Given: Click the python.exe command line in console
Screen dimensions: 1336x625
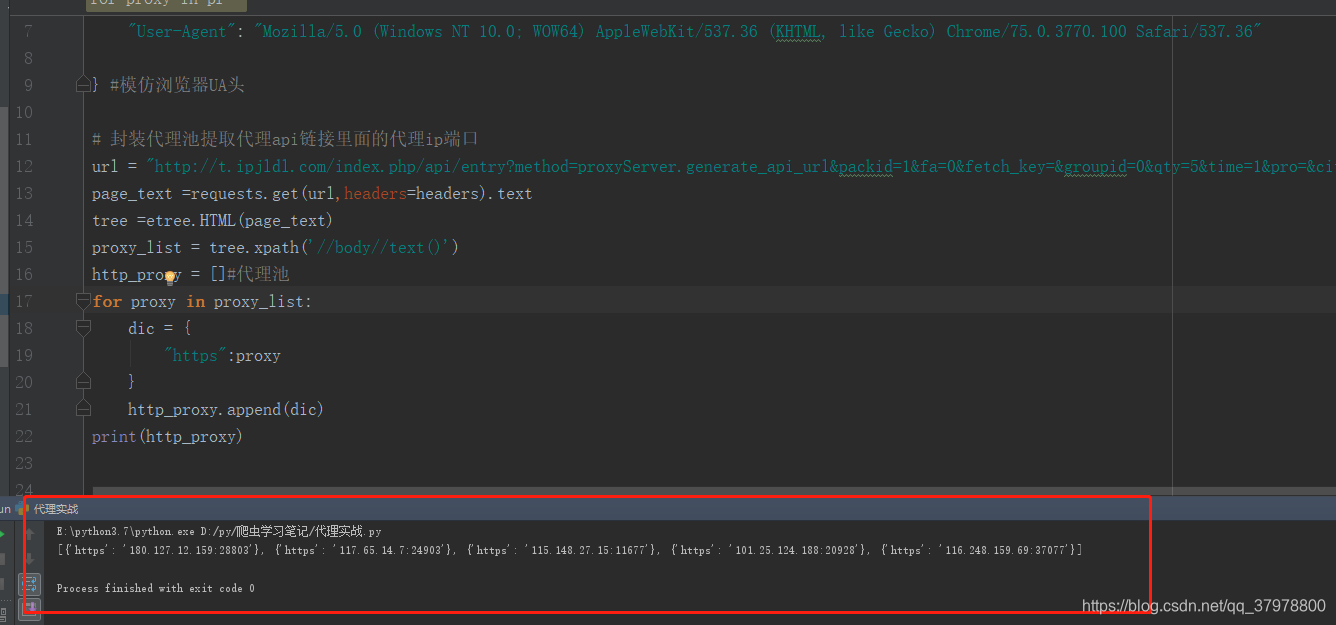Looking at the screenshot, I should coord(219,532).
